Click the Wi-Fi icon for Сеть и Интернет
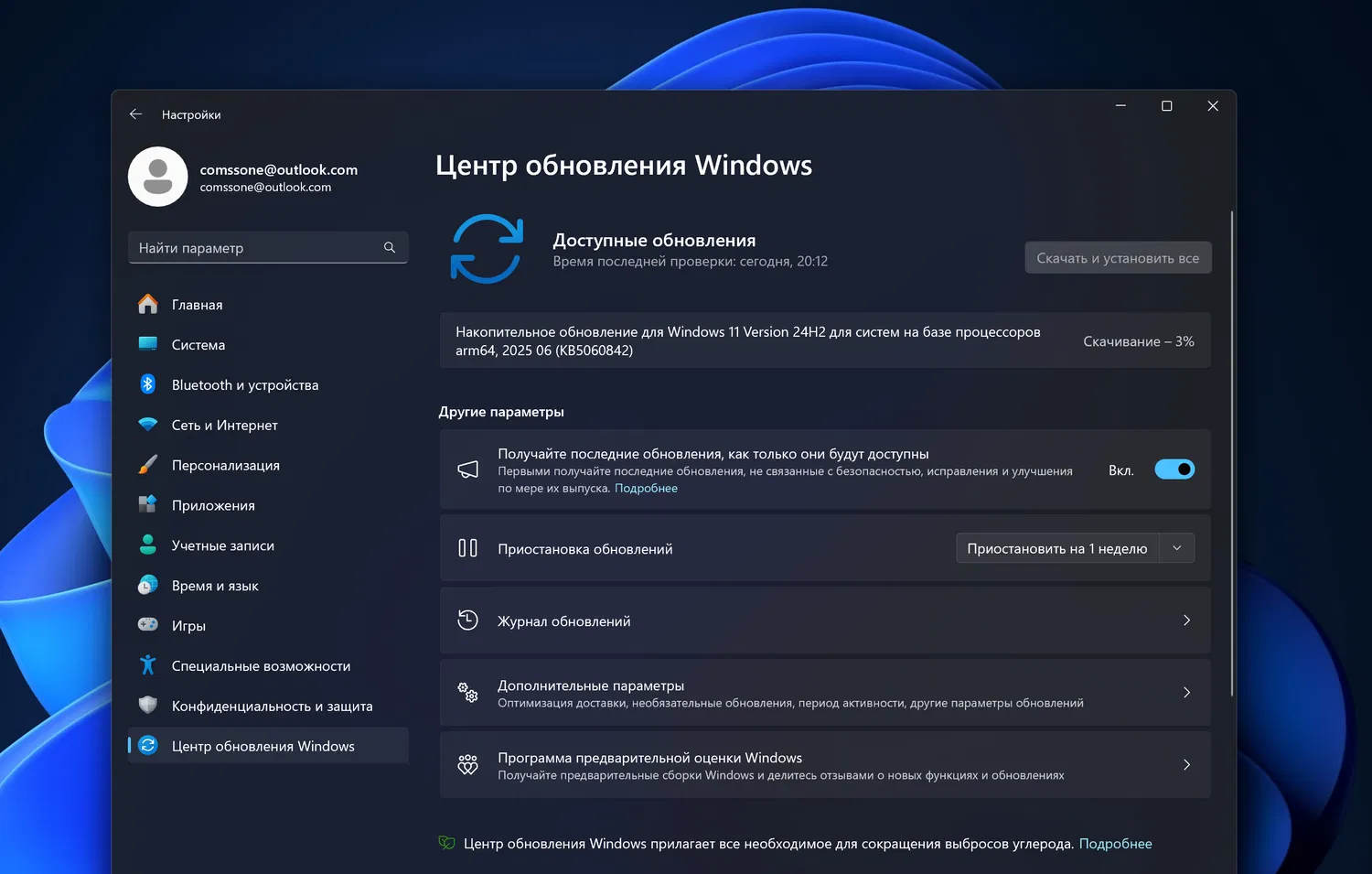 click(148, 425)
